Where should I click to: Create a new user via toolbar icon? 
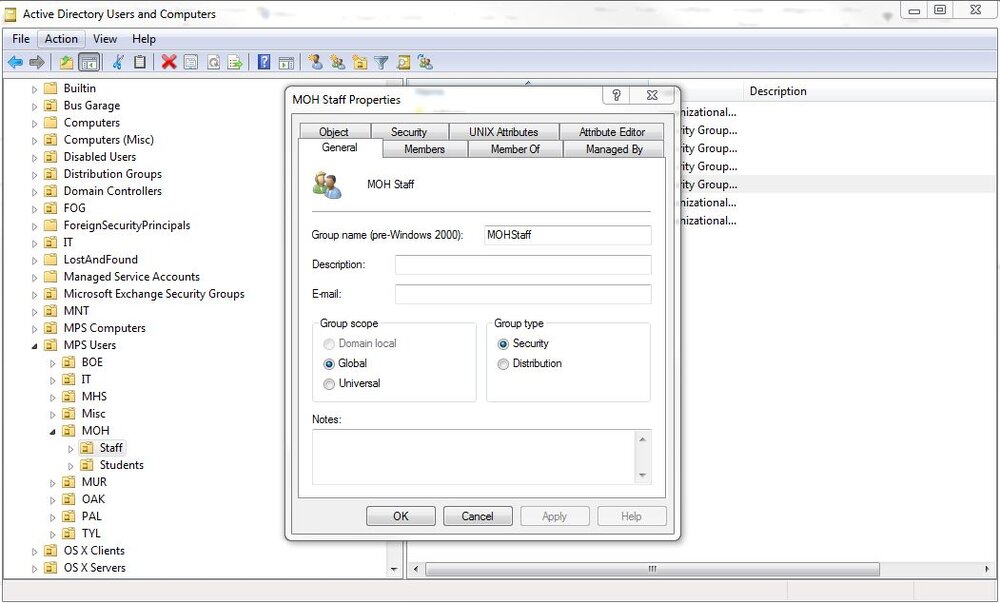tap(315, 62)
